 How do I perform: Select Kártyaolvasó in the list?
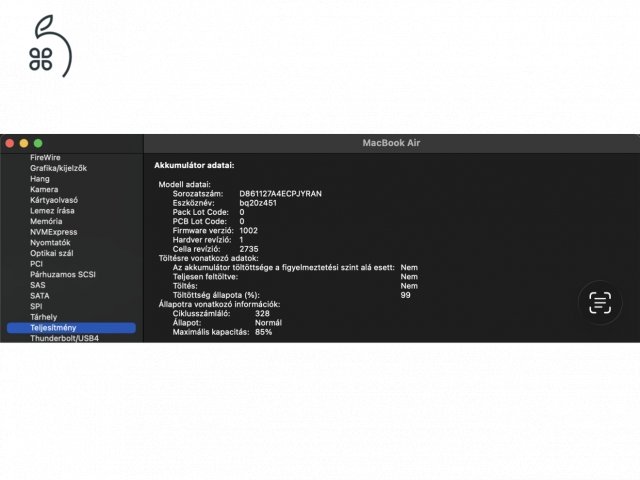[54, 200]
